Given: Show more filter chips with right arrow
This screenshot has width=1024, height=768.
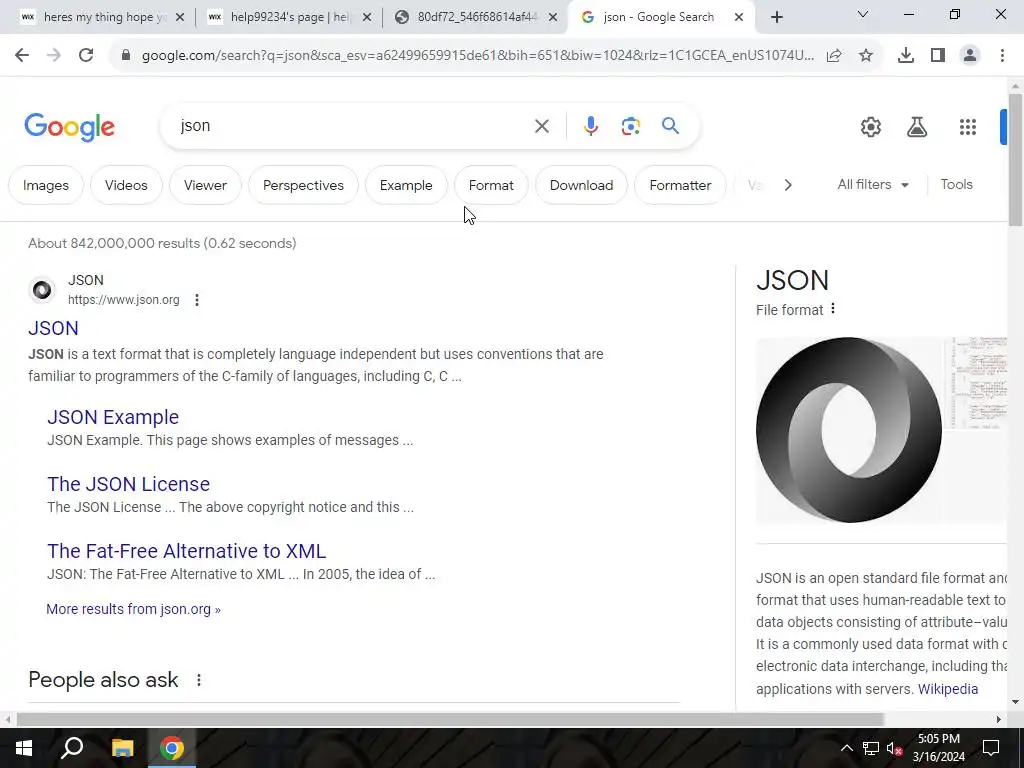Looking at the screenshot, I should click(788, 185).
